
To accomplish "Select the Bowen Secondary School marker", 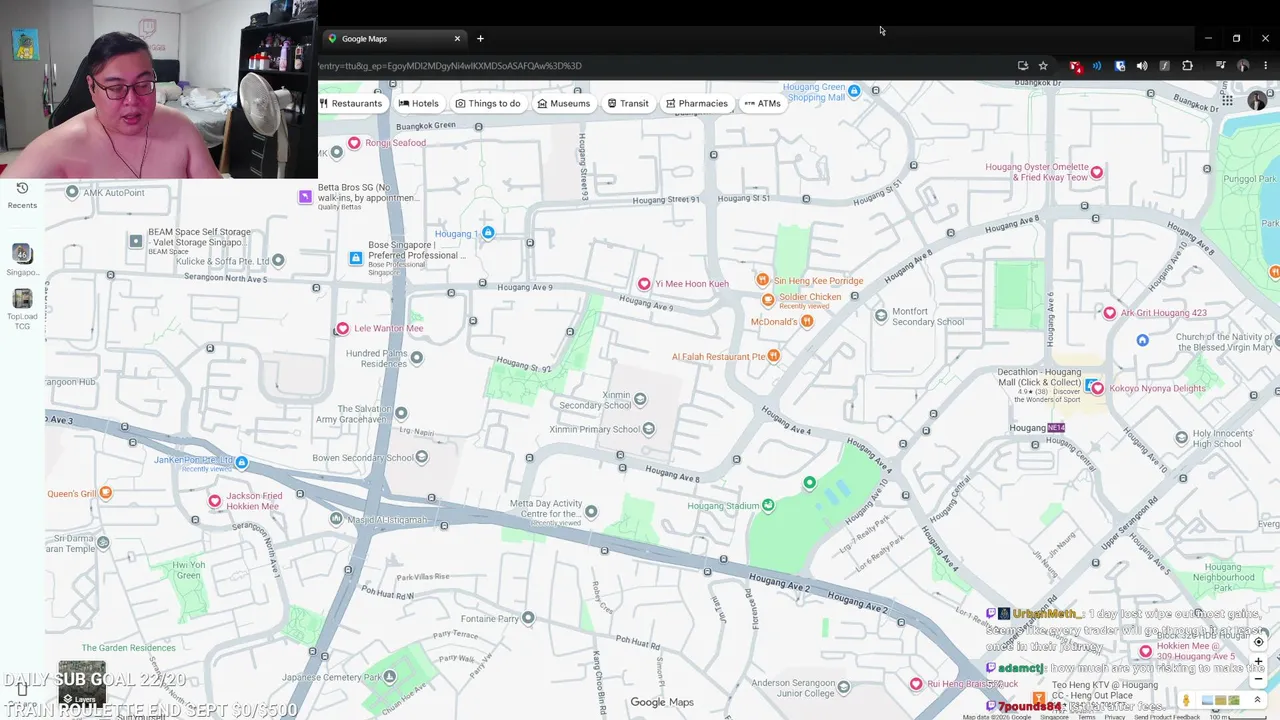I will pos(421,457).
